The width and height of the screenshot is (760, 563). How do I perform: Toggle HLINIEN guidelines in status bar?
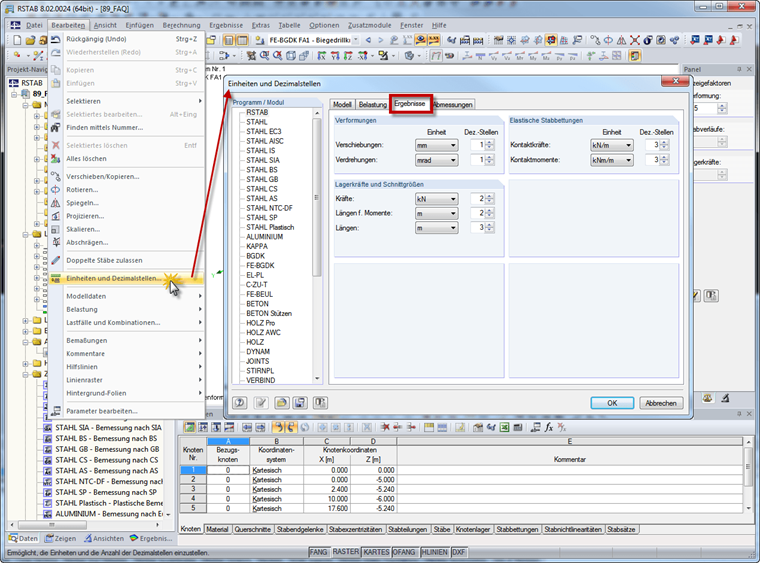pos(434,552)
